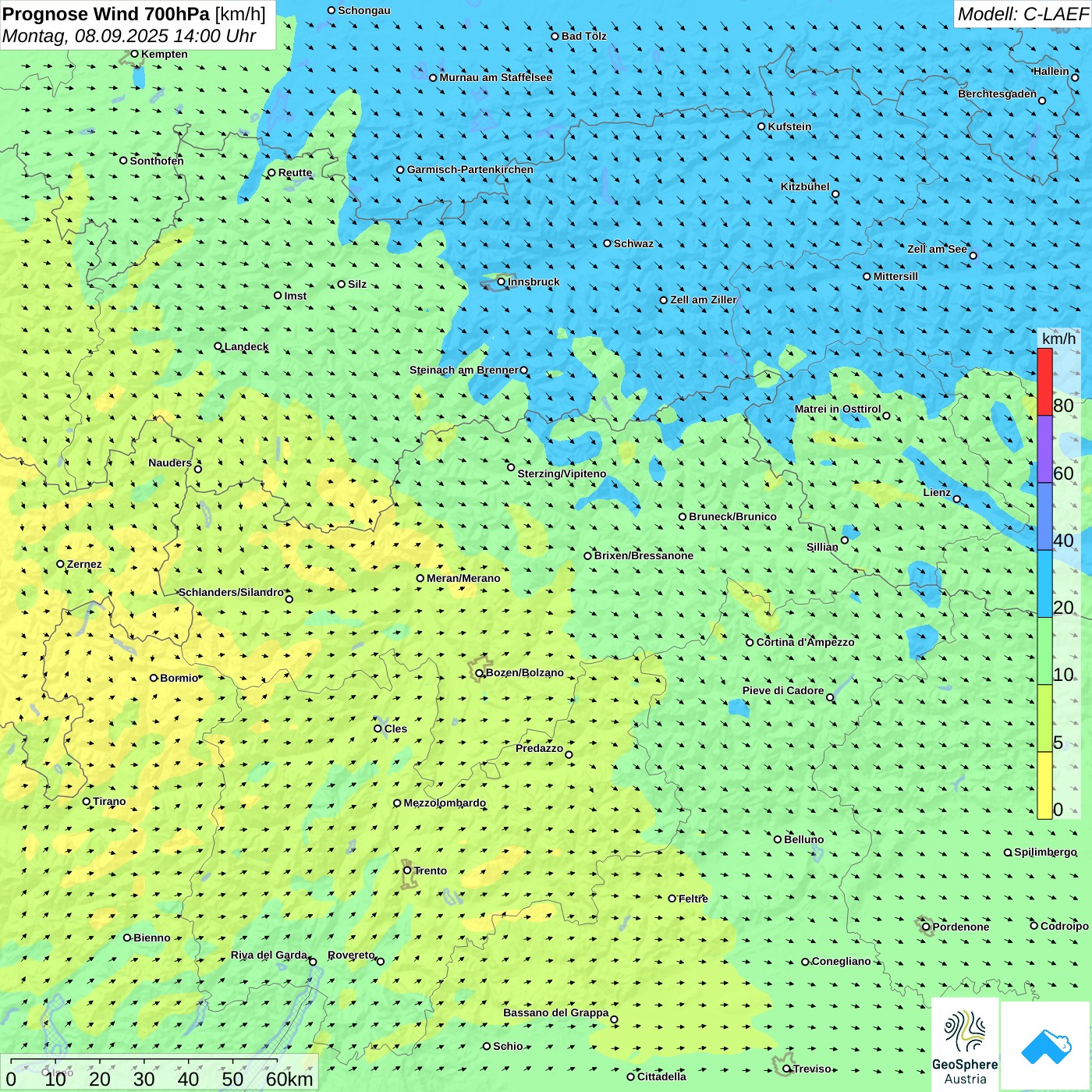
Task: Click the 'Bad Tölz' label
Action: [x=583, y=36]
